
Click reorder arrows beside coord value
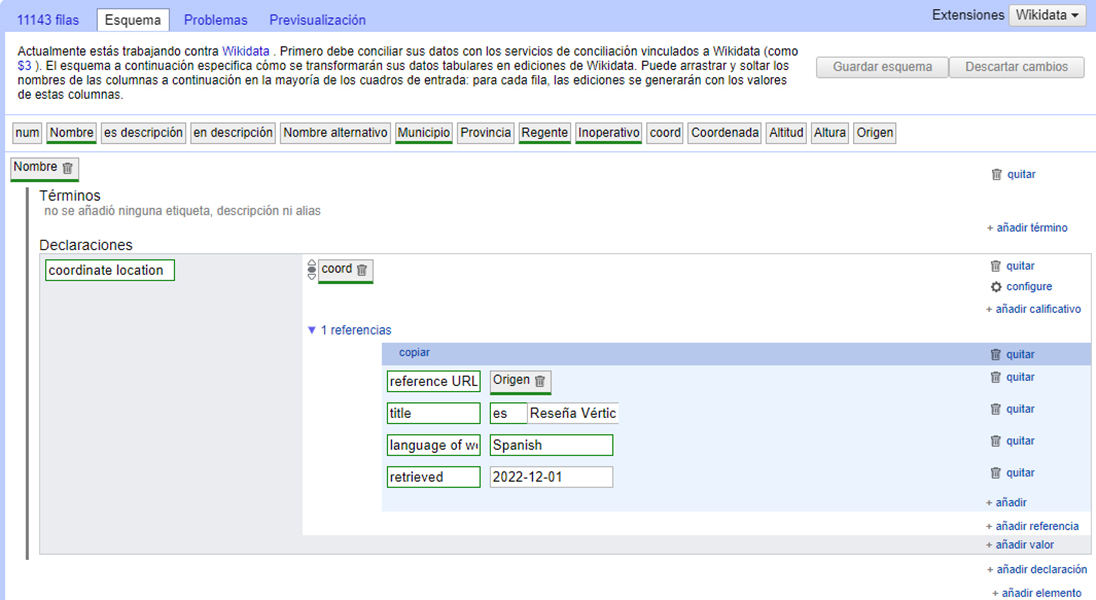tap(311, 270)
